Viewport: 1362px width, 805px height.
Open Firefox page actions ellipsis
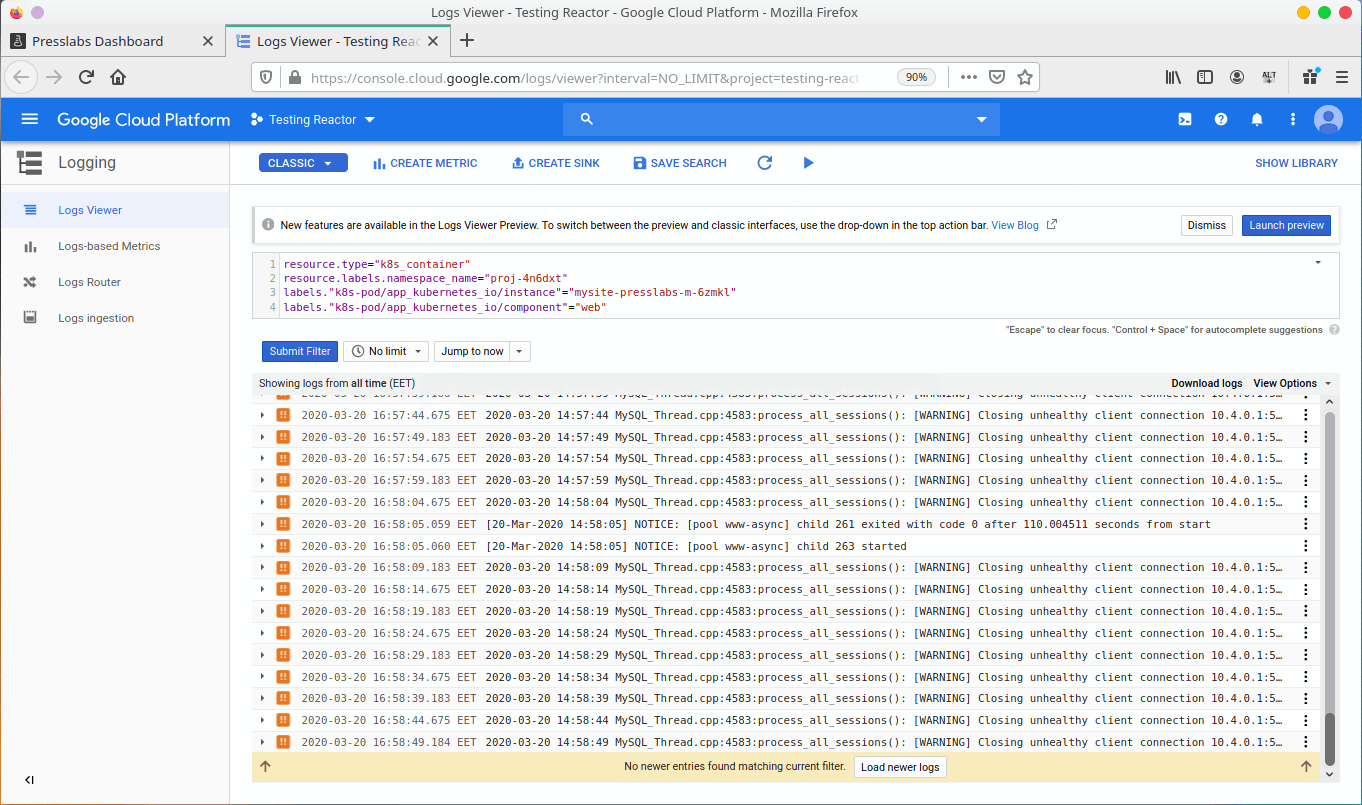[968, 77]
